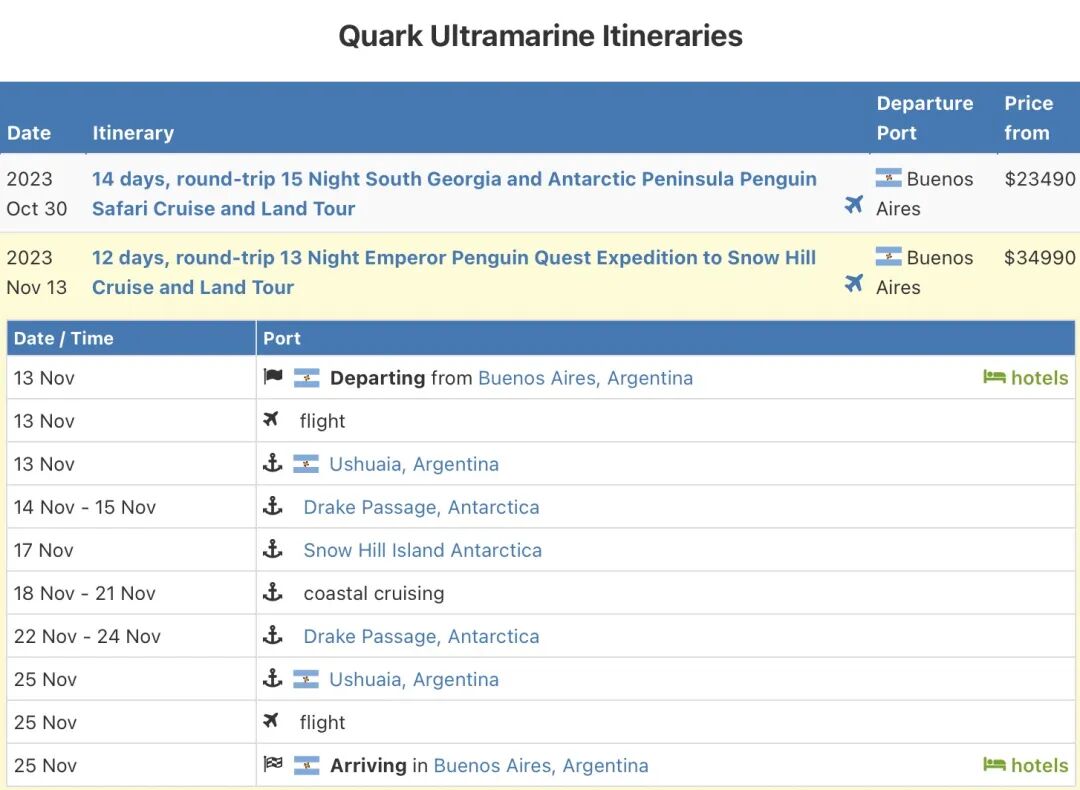Click the hotels link in the arriving row
This screenshot has height=790, width=1080.
pos(1026,765)
